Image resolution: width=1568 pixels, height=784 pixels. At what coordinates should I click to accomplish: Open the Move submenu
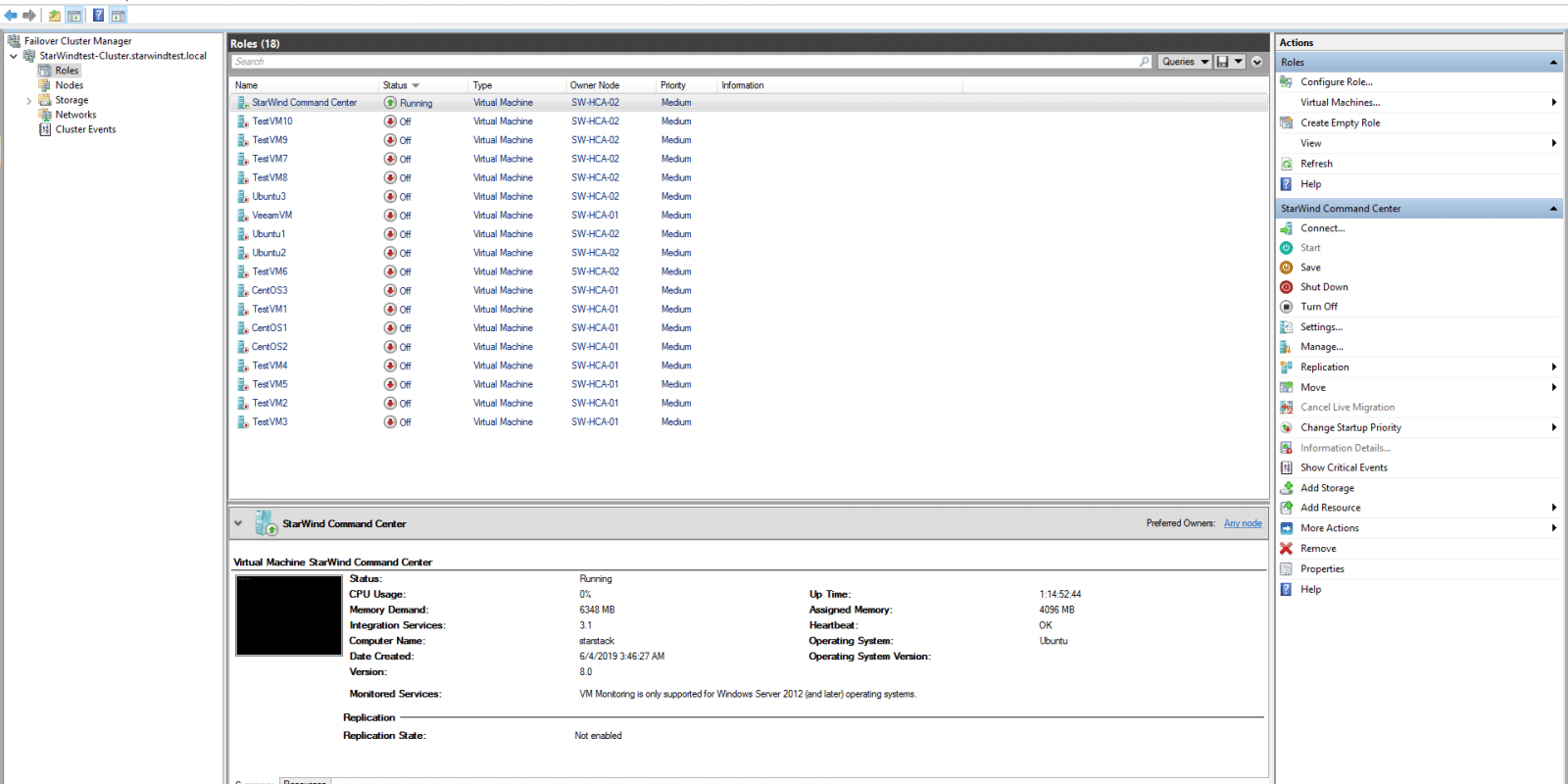pyautogui.click(x=1554, y=387)
